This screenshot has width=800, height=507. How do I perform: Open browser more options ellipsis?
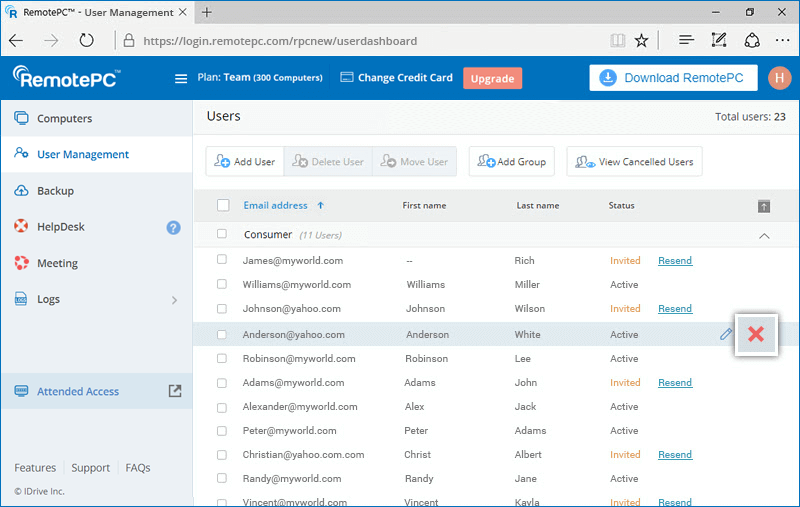(x=782, y=40)
